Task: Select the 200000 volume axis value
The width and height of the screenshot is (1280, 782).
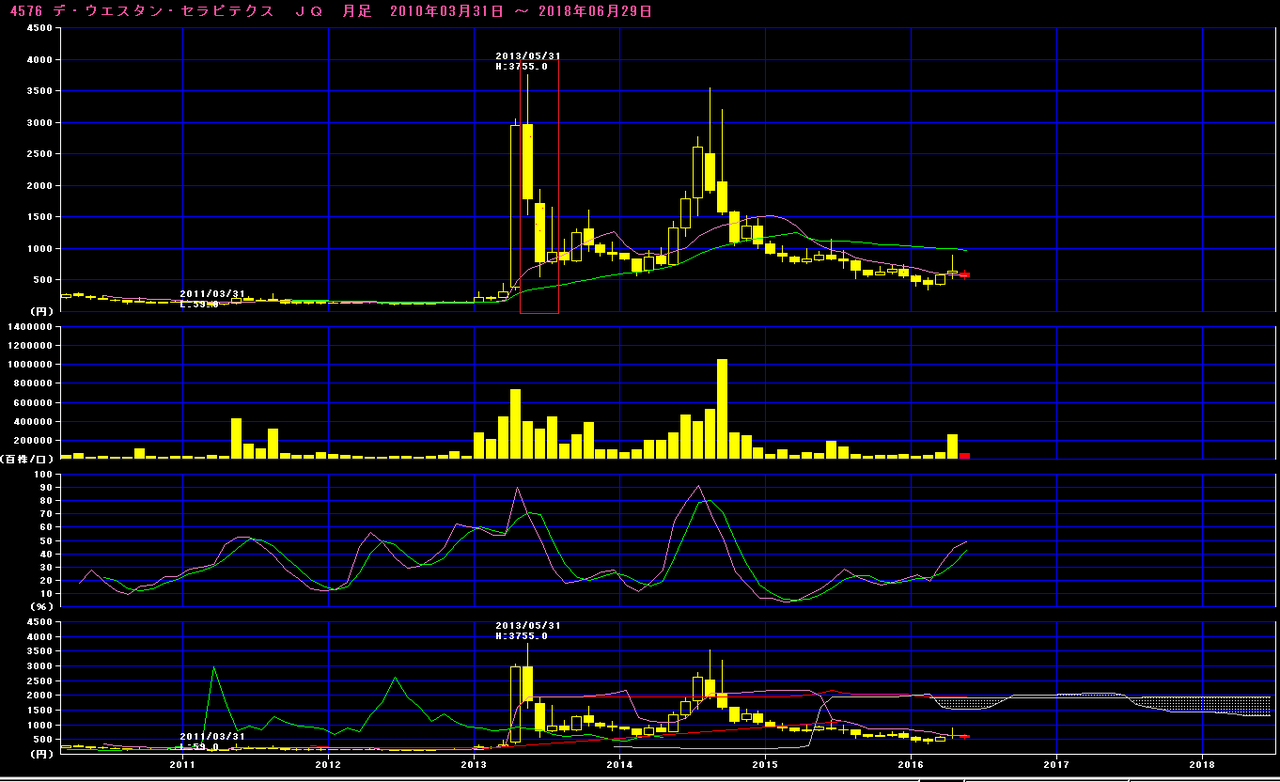Action: pyautogui.click(x=34, y=440)
